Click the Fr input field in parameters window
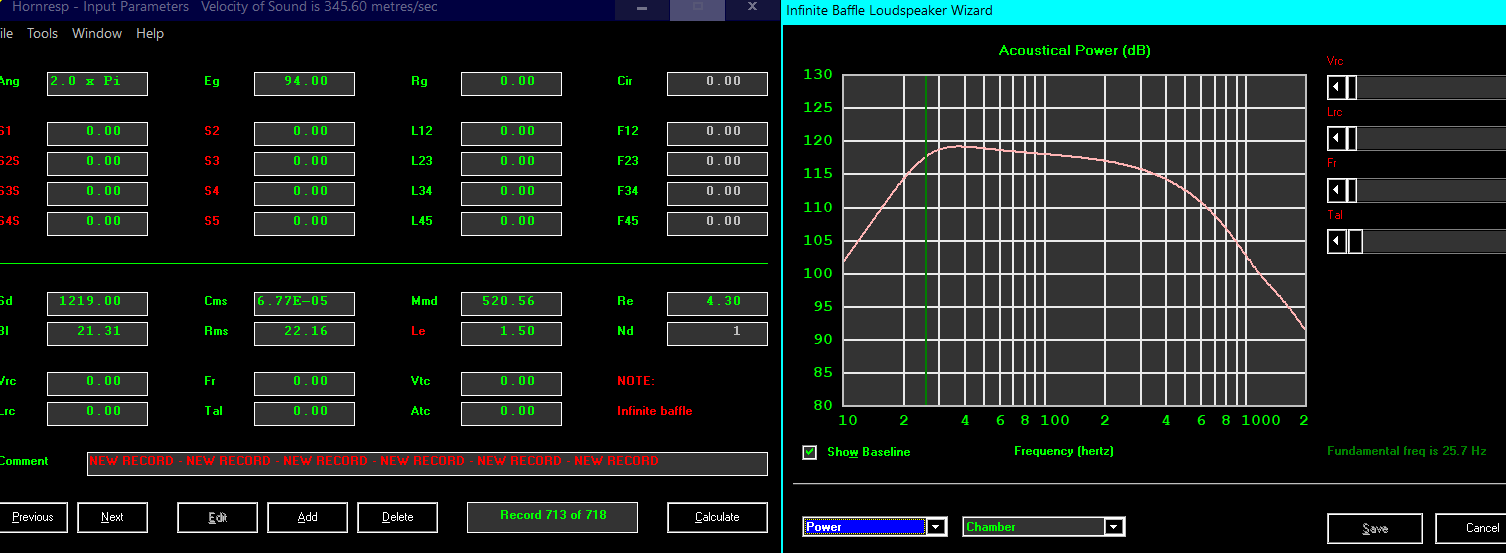Viewport: 1506px width, 553px height. (x=304, y=383)
